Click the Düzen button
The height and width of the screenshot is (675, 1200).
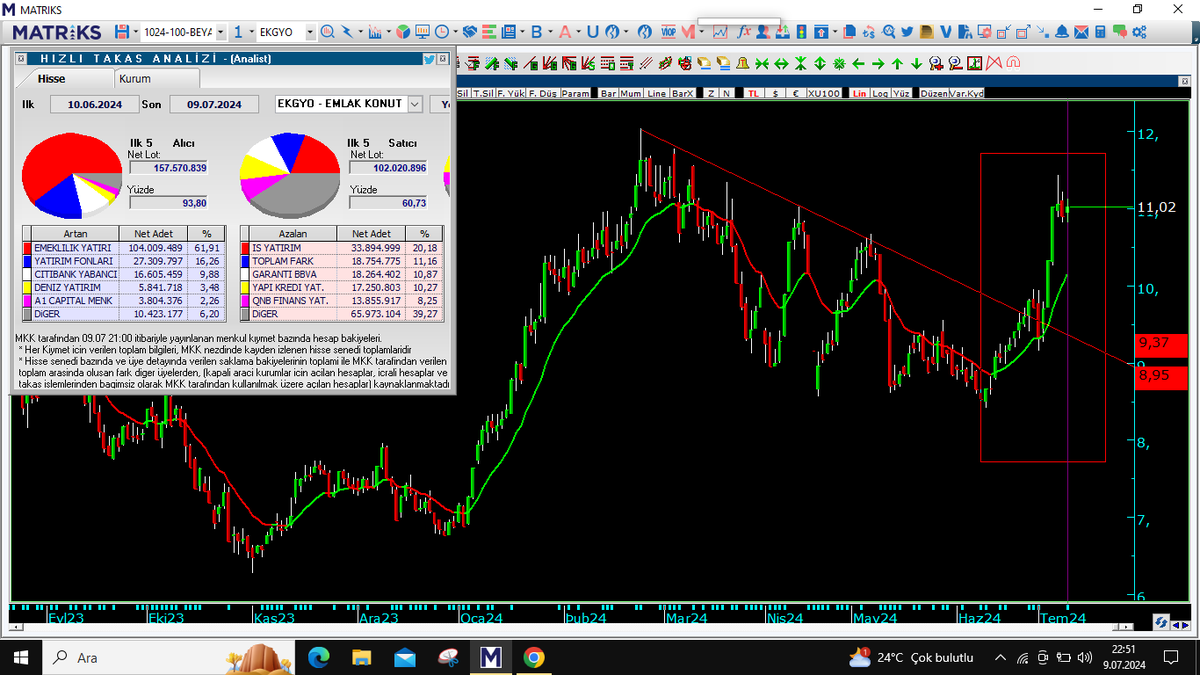[932, 93]
